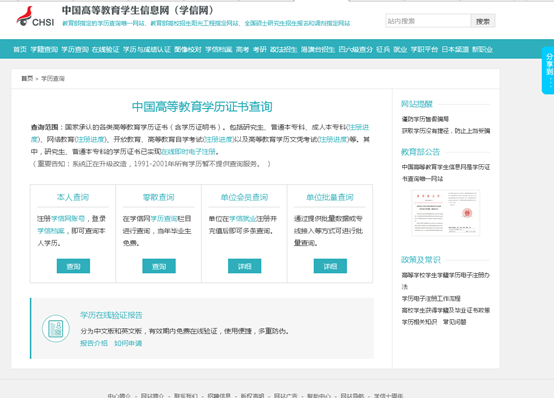Click the 中国高等教育学历证书查询 page title
Image resolution: width=554 pixels, height=398 pixels.
coord(202,107)
